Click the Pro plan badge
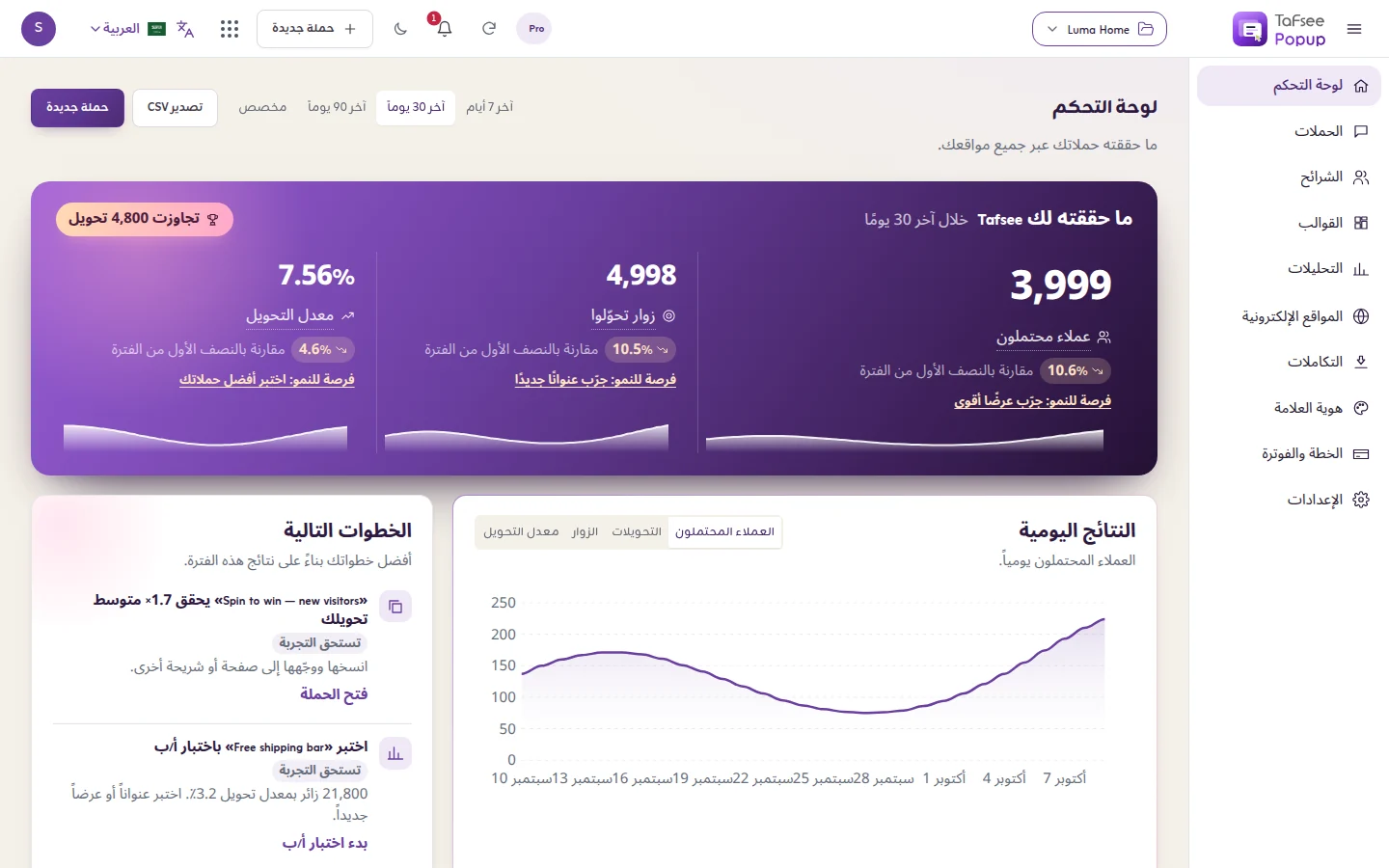Viewport: 1389px width, 868px height. pos(534,29)
